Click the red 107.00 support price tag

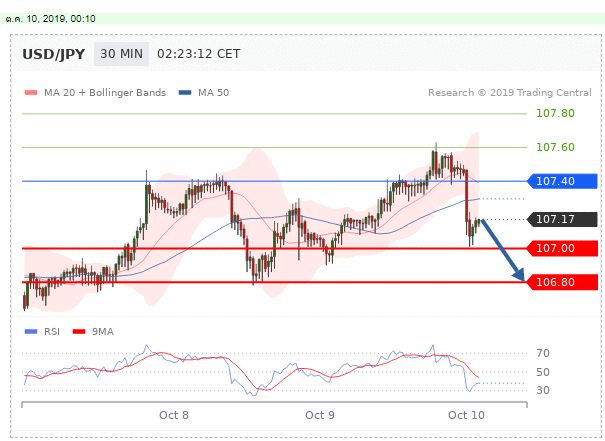coord(563,248)
